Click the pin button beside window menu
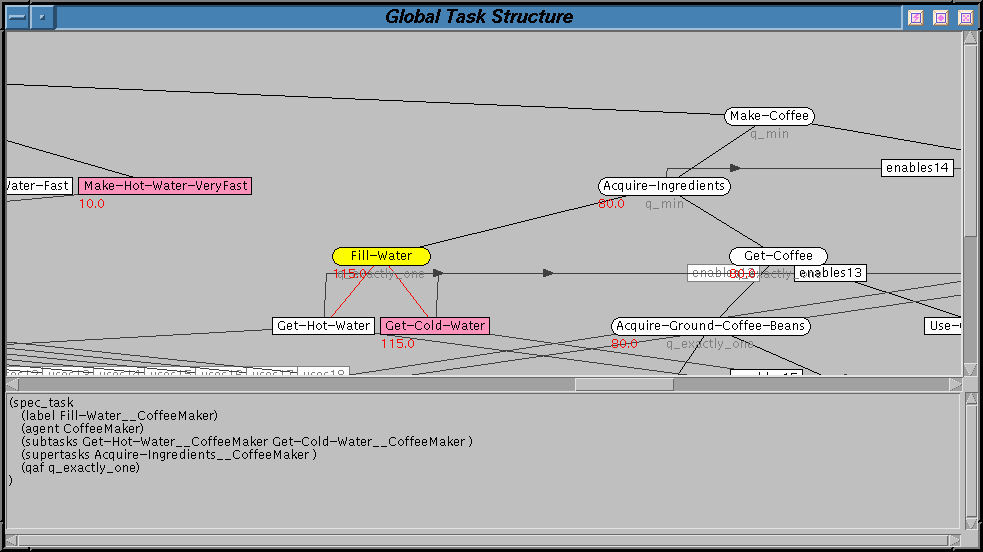 [x=41, y=17]
